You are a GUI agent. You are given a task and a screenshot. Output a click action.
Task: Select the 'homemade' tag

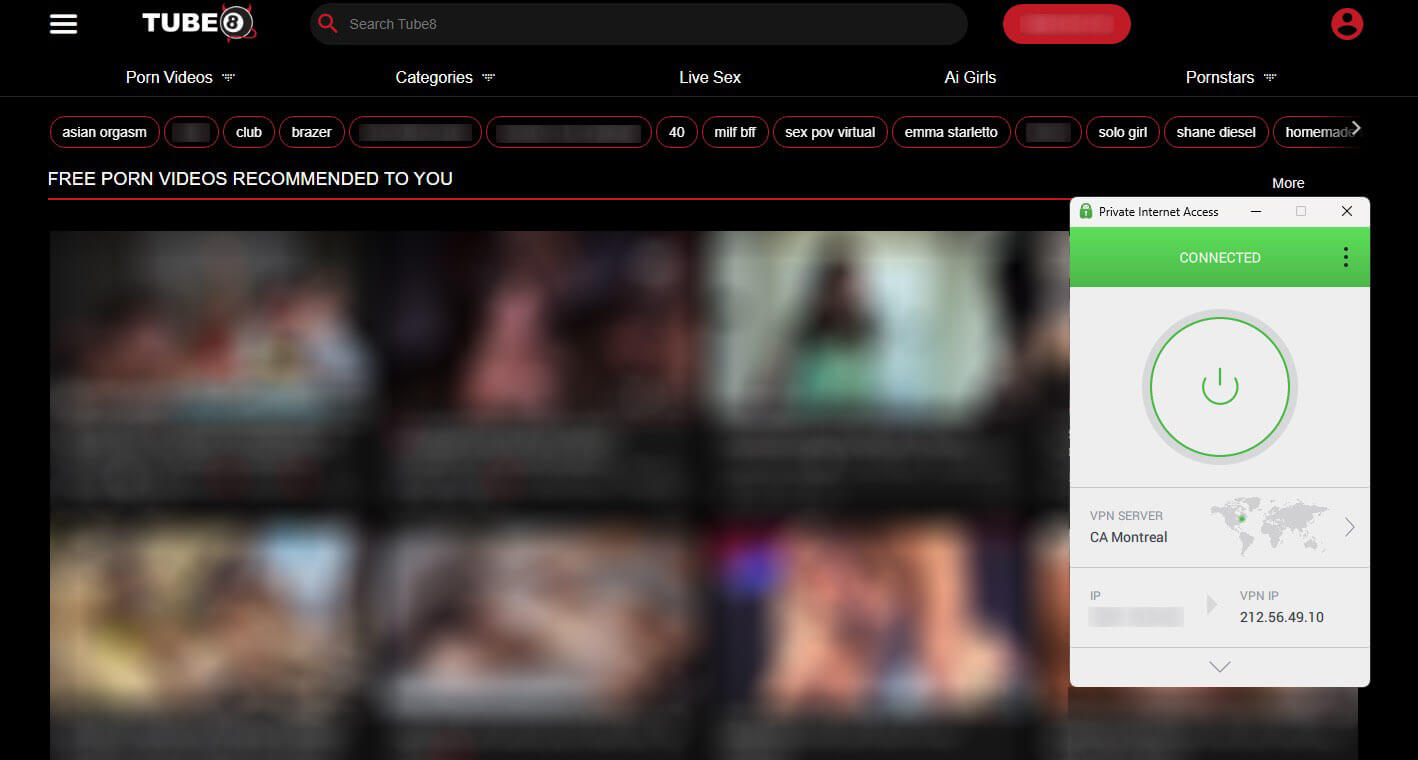(1318, 132)
